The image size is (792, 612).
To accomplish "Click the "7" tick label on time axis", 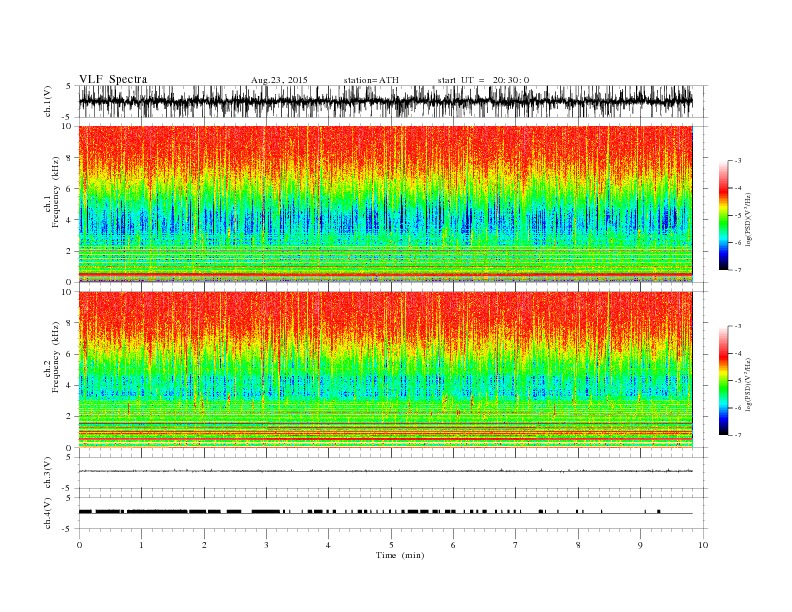I will pyautogui.click(x=516, y=545).
